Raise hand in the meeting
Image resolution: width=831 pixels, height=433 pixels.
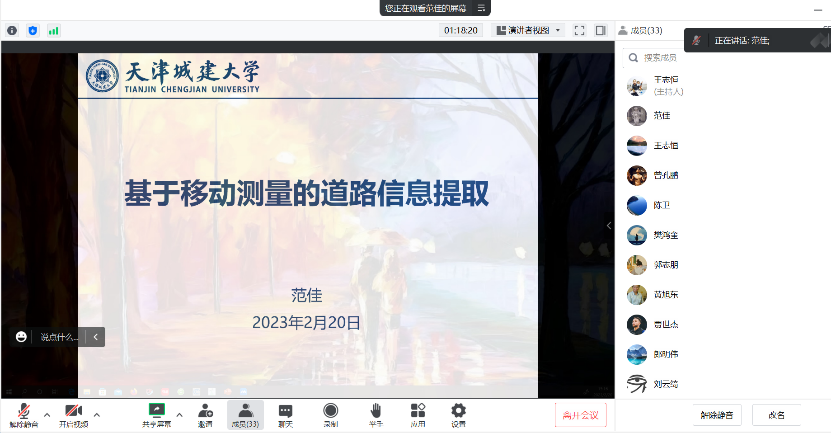tap(376, 415)
